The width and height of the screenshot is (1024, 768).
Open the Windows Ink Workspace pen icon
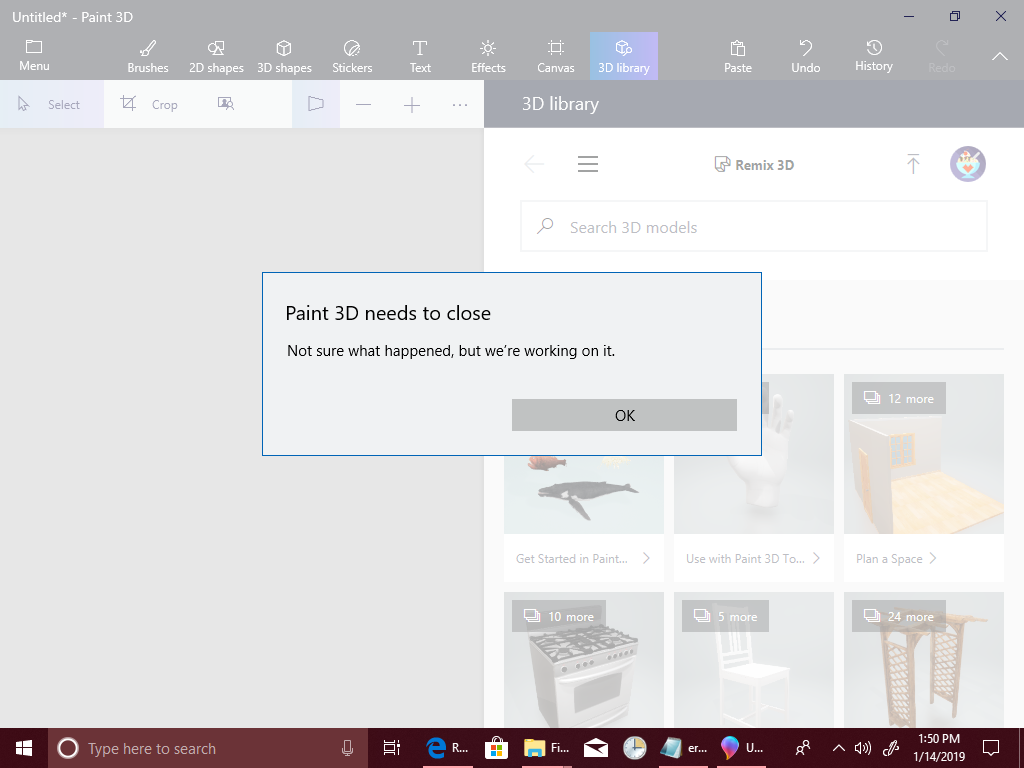pos(891,748)
